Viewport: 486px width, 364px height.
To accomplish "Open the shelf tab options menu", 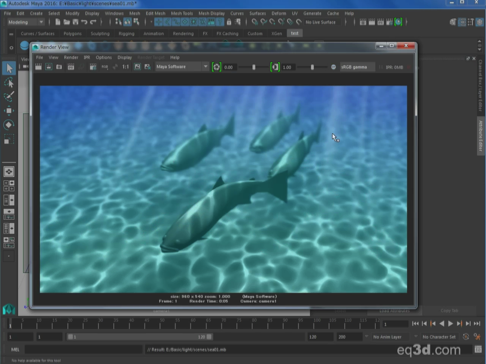I will [11, 47].
